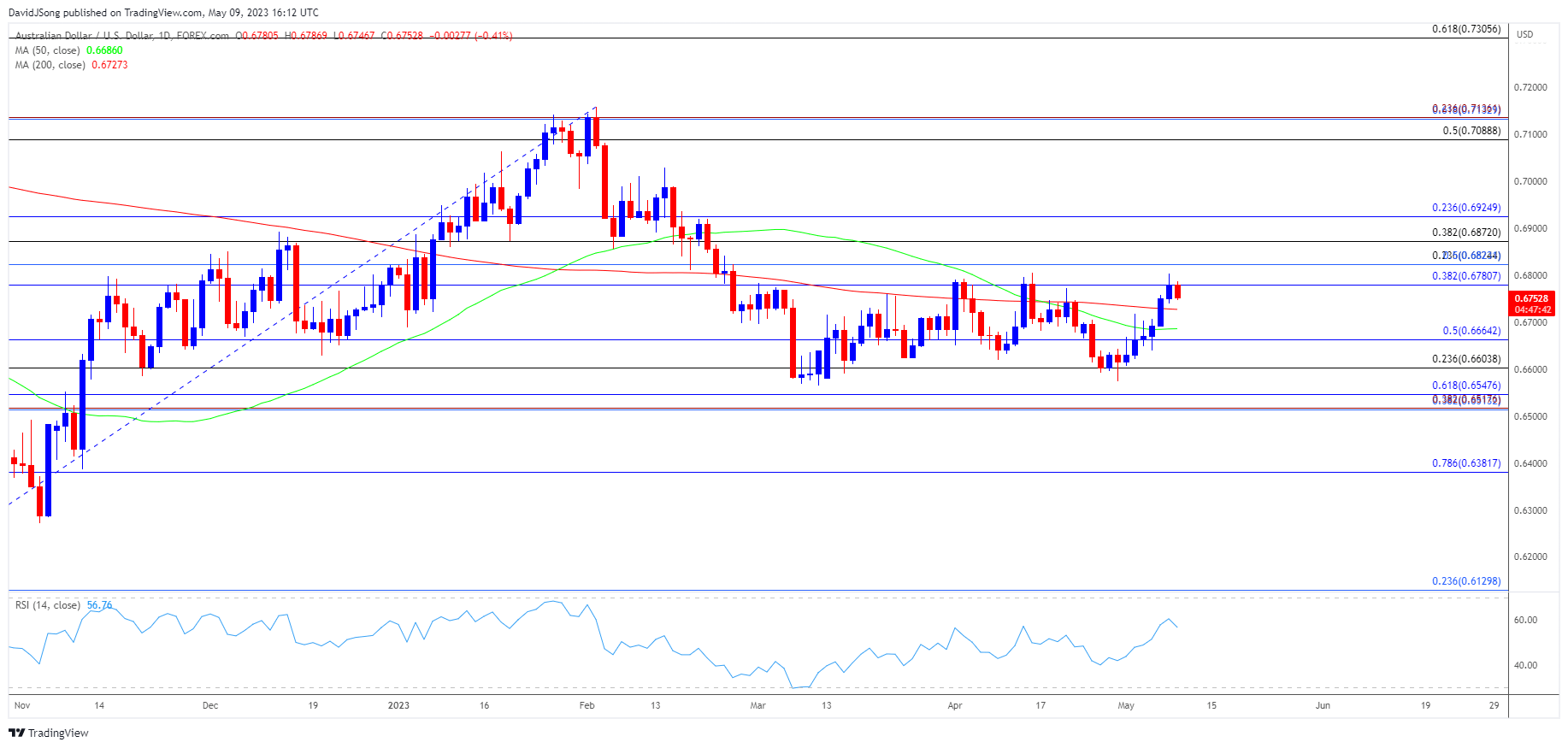Viewport: 1568px width, 748px height.
Task: Click the 0.65000 price axis tick
Action: pos(1530,417)
